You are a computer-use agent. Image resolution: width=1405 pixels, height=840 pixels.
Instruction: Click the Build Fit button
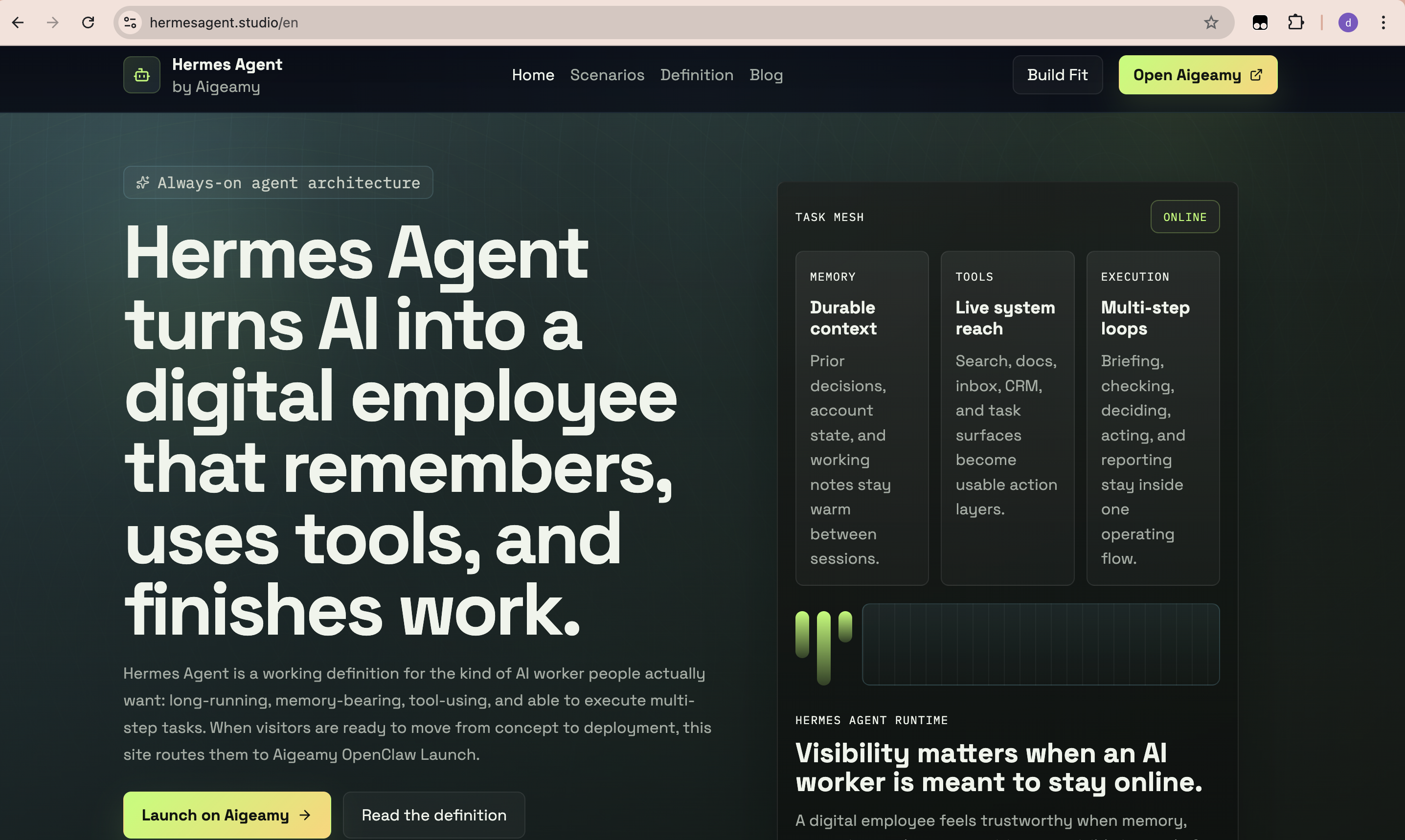point(1057,74)
